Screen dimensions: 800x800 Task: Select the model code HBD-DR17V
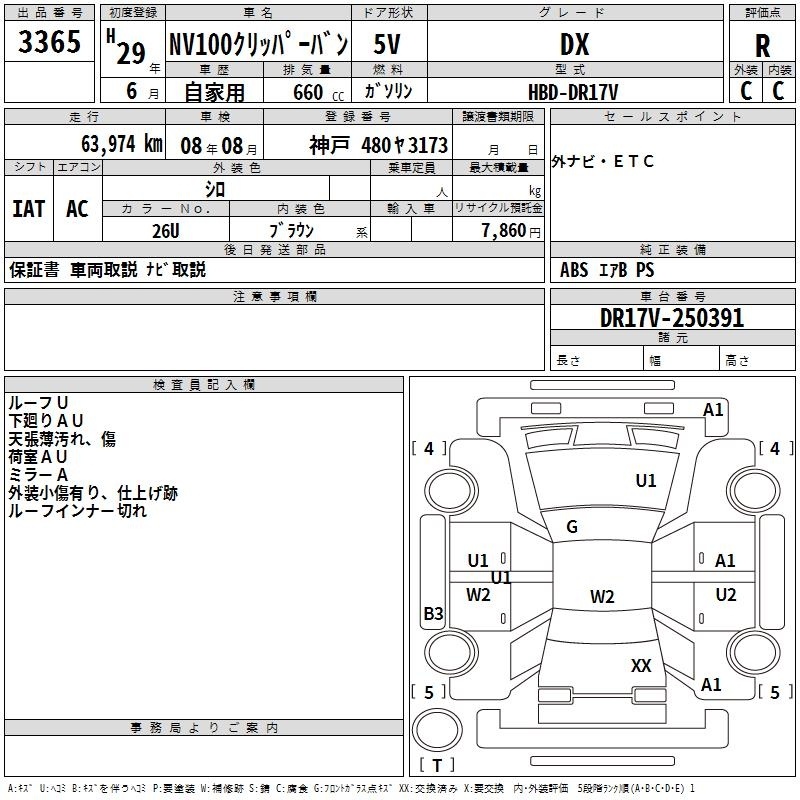tap(573, 91)
